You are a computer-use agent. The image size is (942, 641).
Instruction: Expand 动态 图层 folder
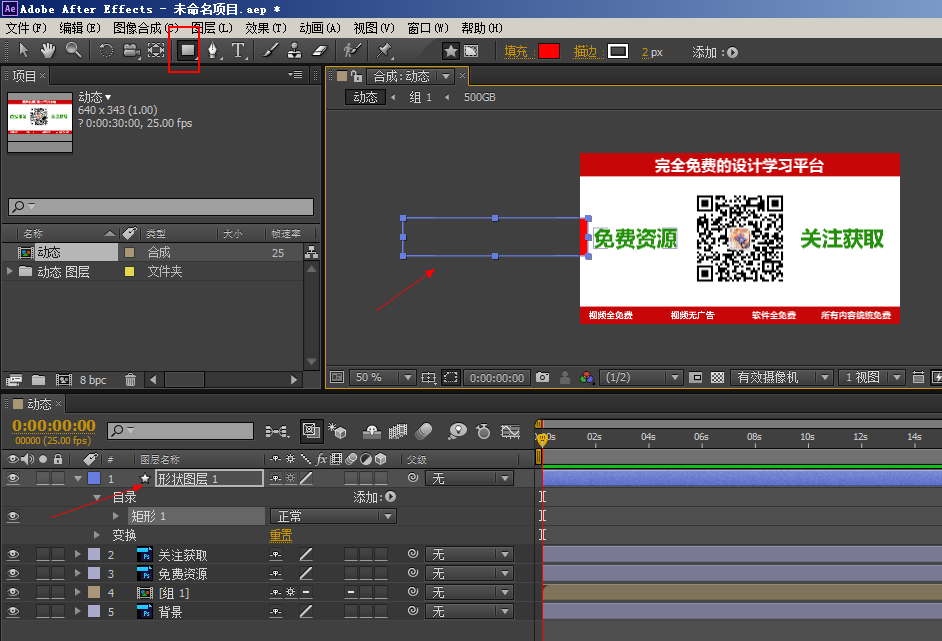(x=10, y=272)
